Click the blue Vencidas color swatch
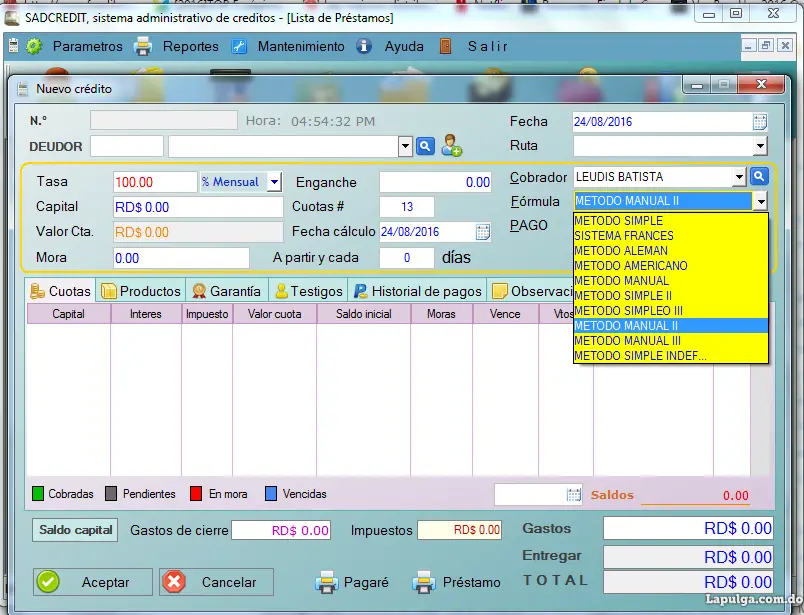Screen dimensions: 804x615 click(x=271, y=494)
